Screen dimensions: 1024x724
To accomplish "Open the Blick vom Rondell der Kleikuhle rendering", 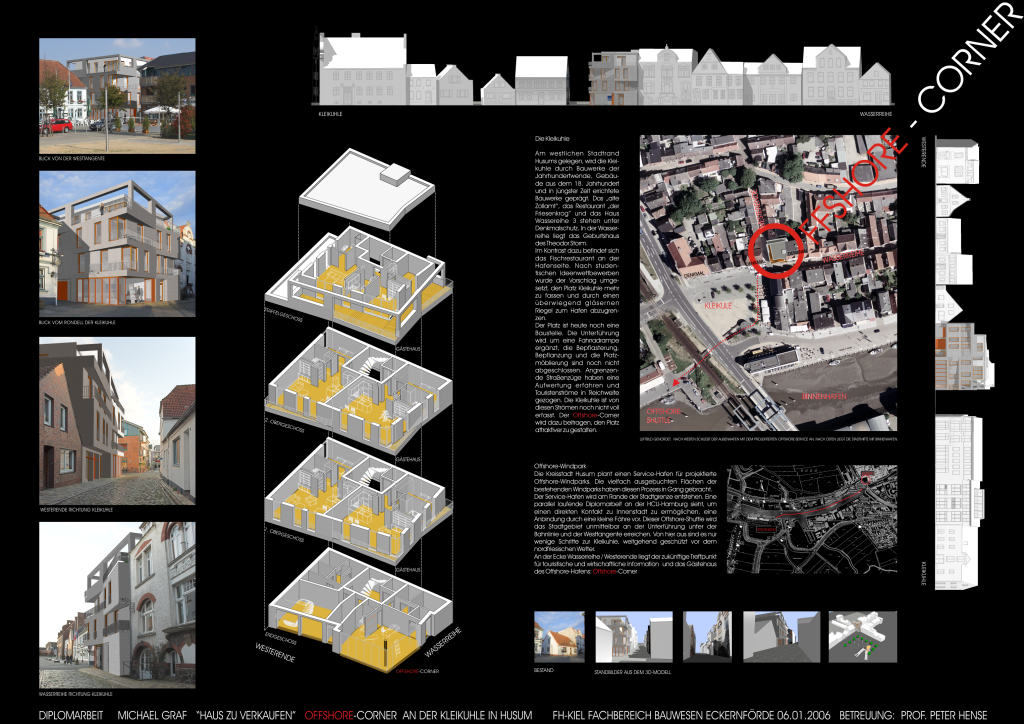I will coord(117,244).
